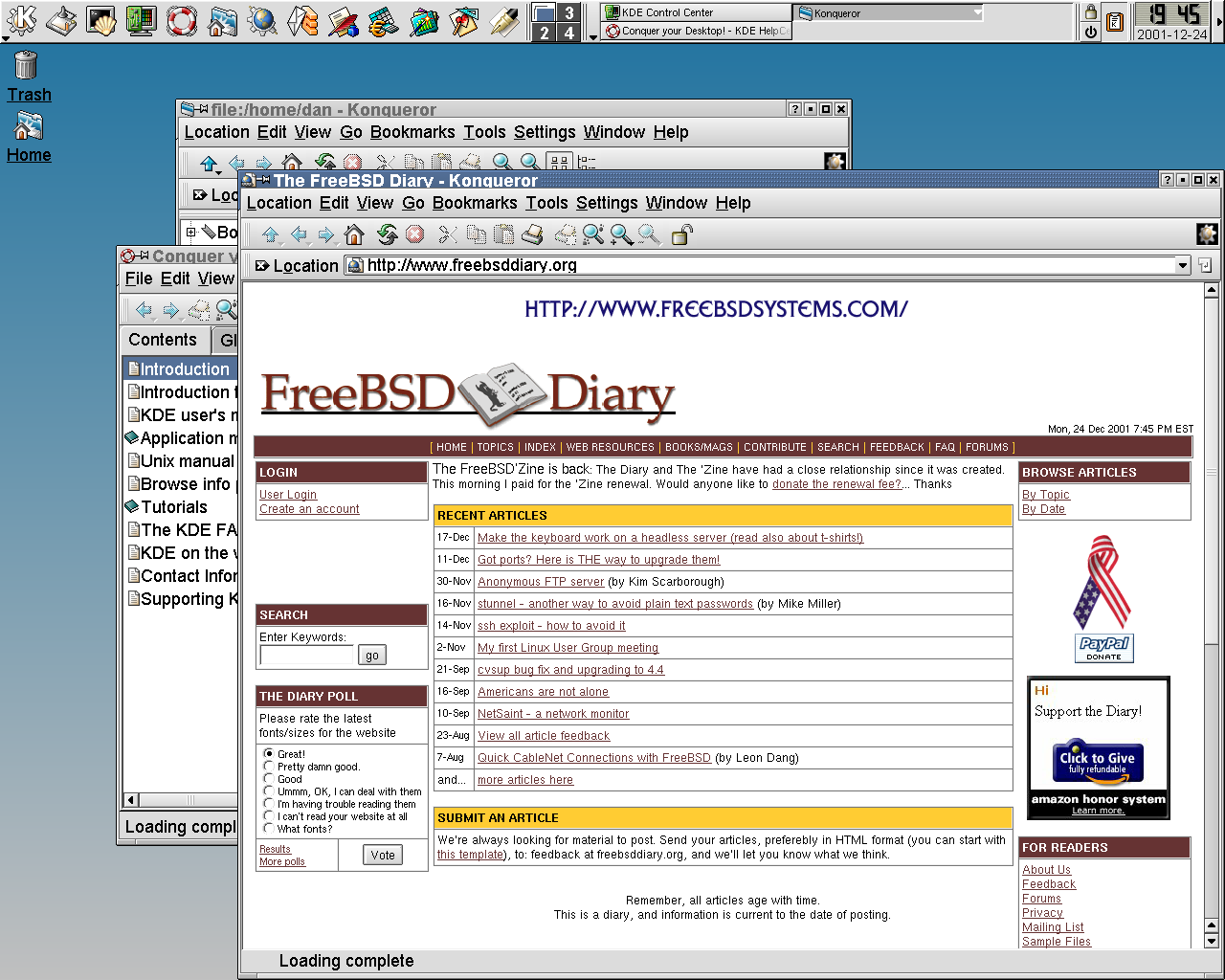Select 'Ummm, OK, I can deal with them' option
The width and height of the screenshot is (1225, 980).
click(269, 791)
